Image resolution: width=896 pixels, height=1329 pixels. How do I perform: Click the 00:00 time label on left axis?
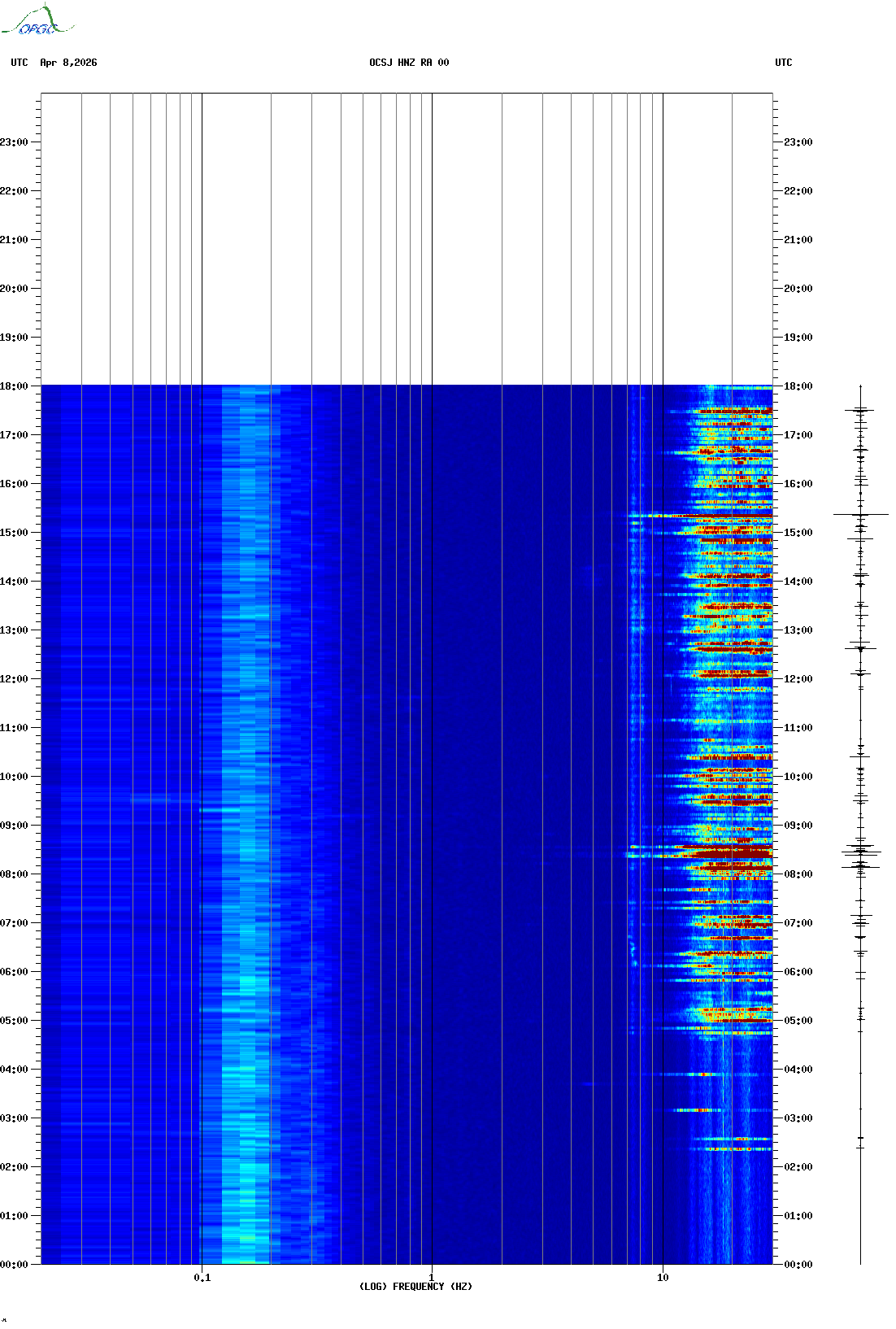pos(15,1265)
